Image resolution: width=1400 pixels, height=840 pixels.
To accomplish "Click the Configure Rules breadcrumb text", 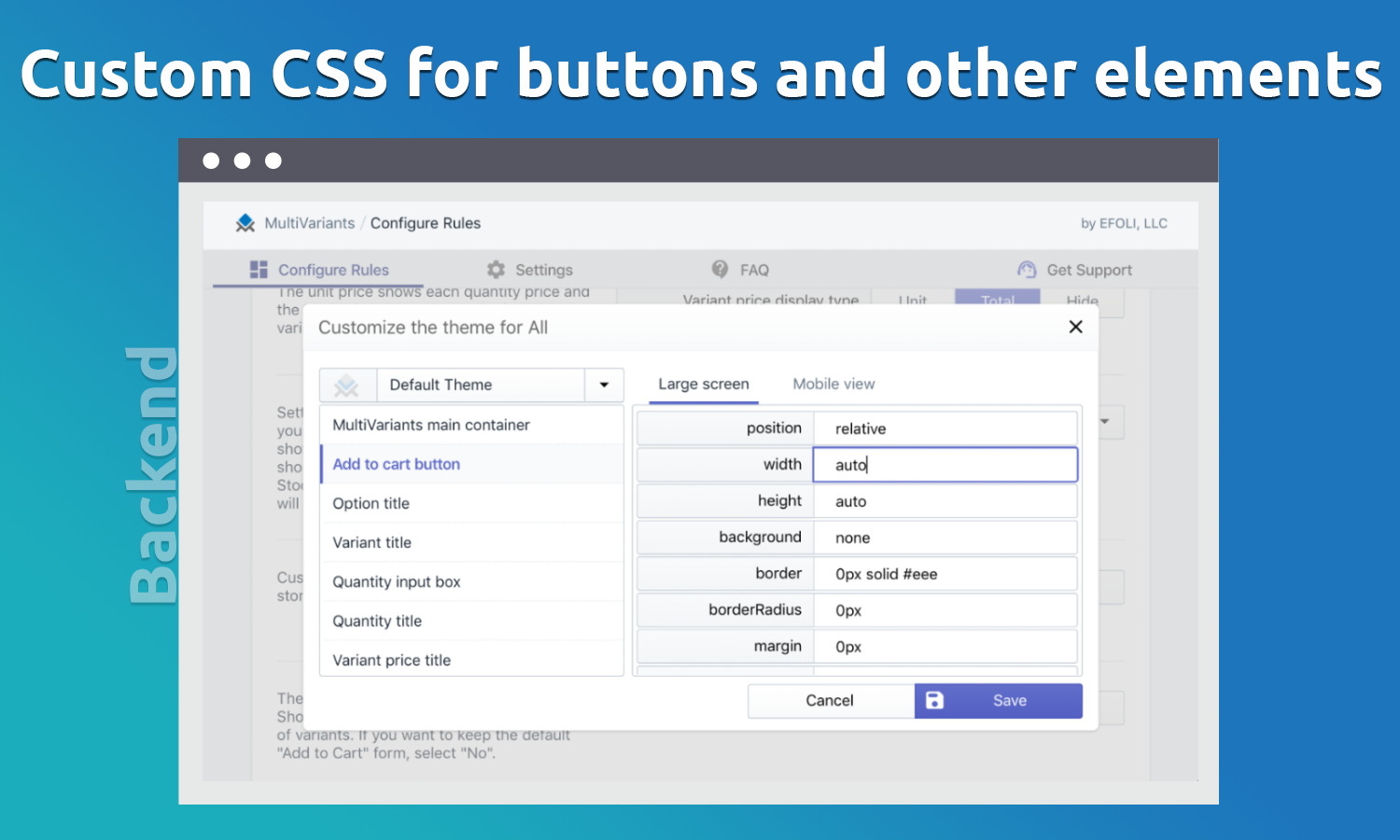I will pos(426,223).
